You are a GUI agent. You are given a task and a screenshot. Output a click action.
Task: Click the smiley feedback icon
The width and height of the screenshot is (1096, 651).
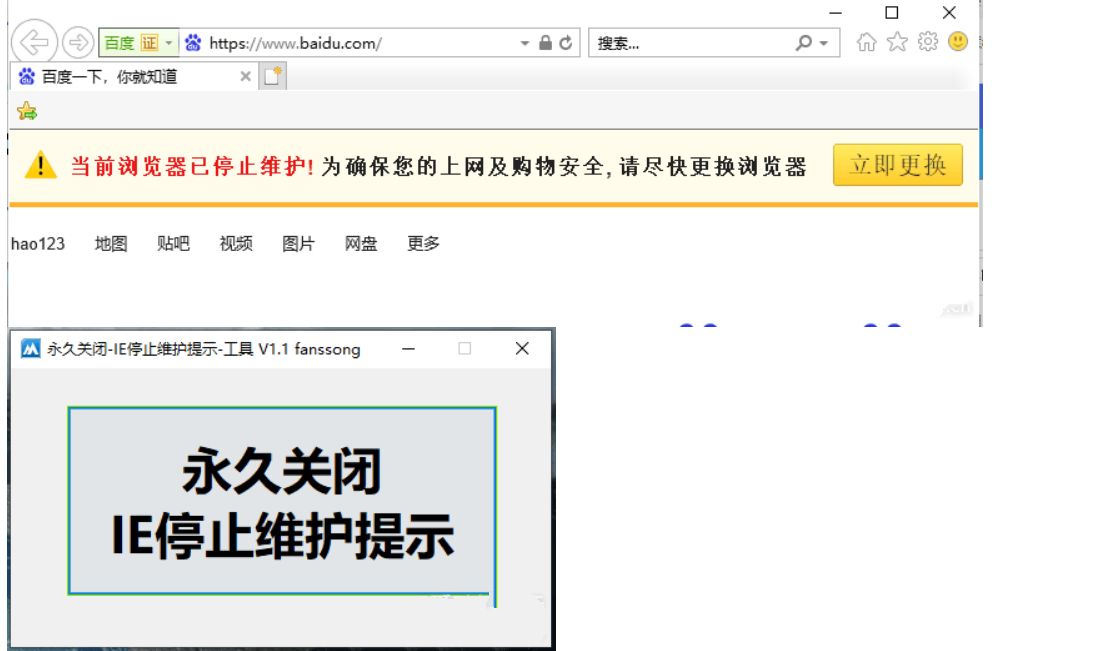[958, 42]
